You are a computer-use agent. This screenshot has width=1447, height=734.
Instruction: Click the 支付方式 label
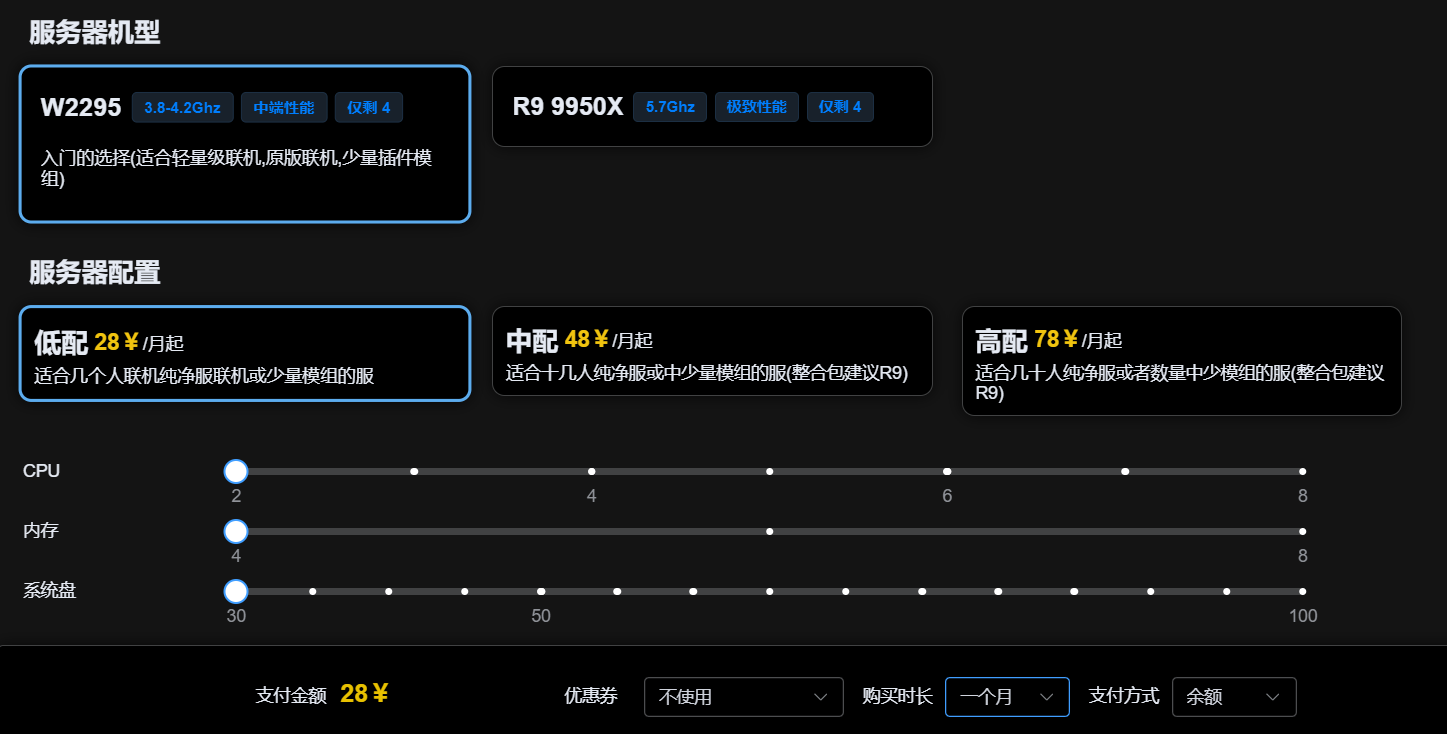(1124, 696)
